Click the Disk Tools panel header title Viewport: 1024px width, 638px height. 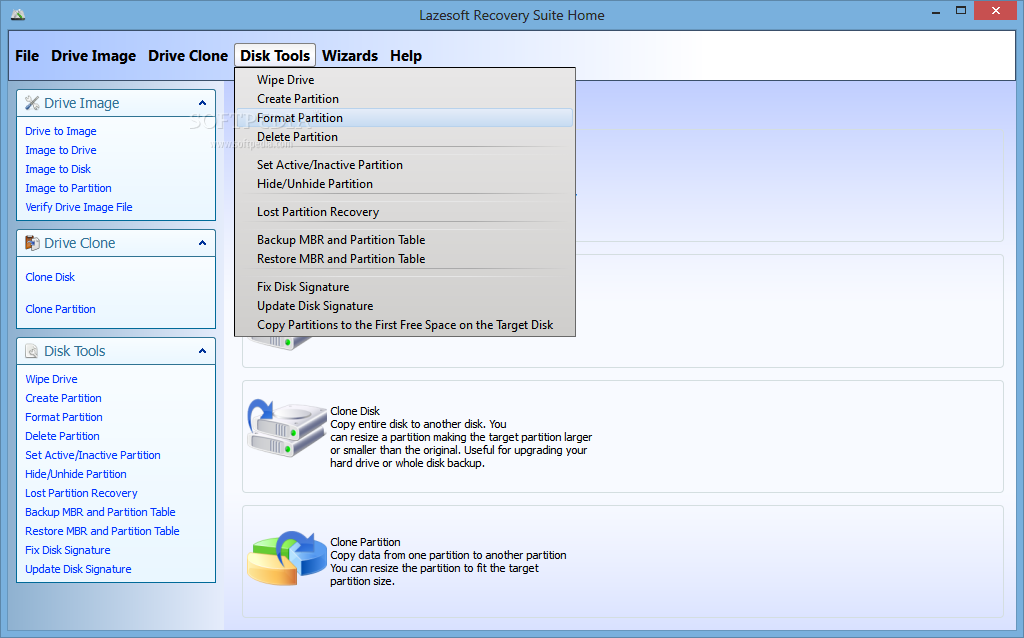[74, 351]
